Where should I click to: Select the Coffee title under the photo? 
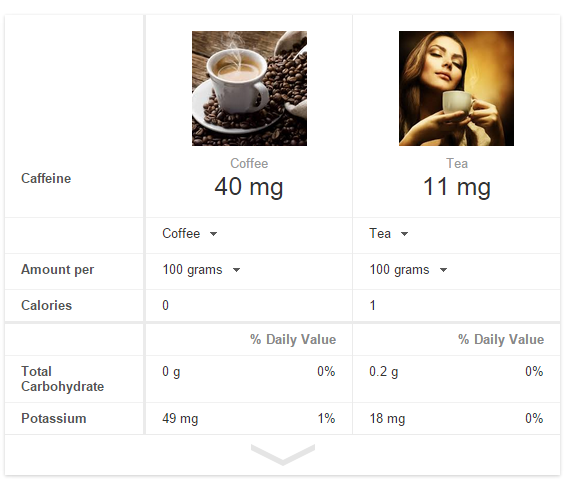(249, 164)
